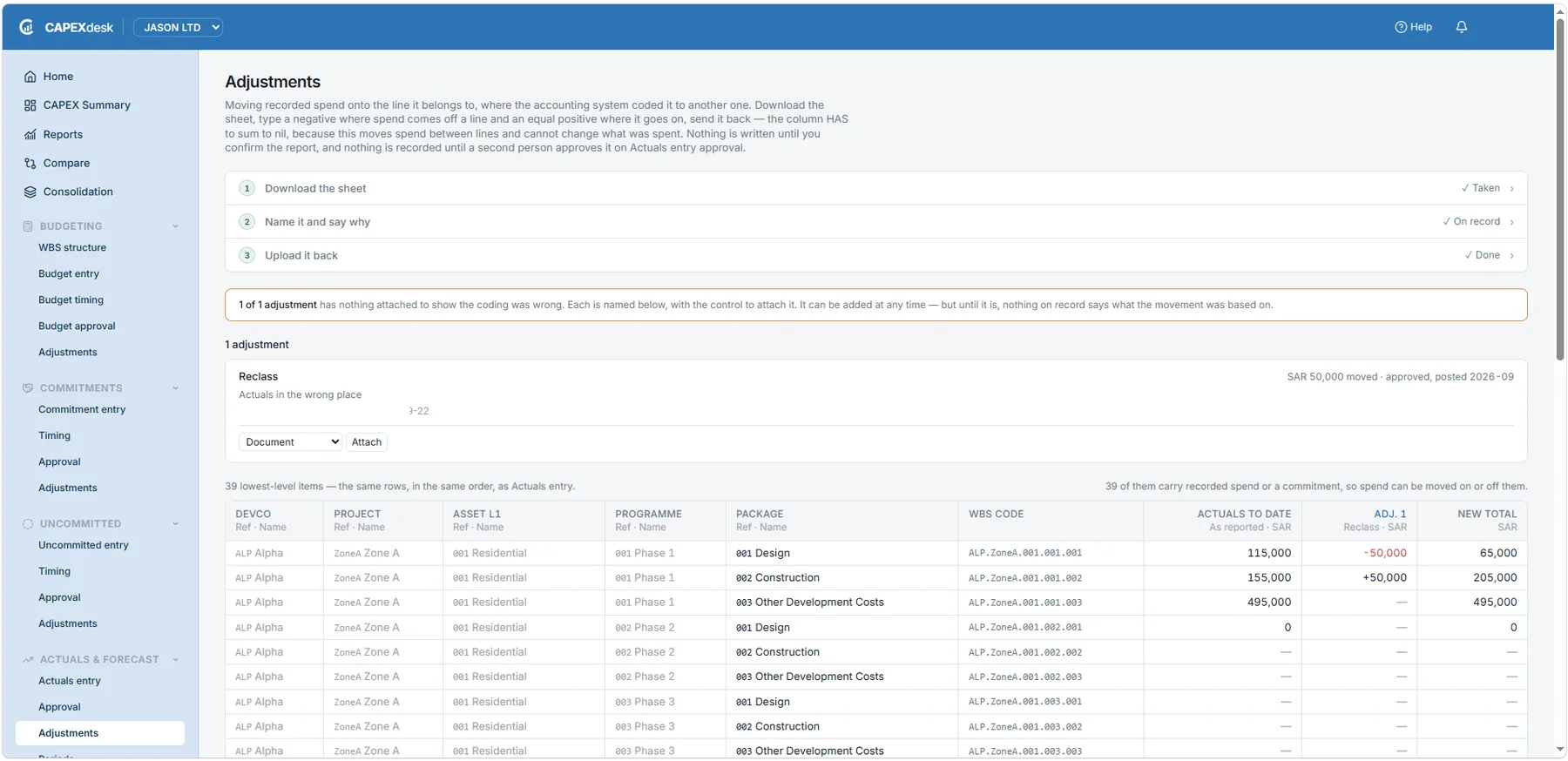Collapse the Budgeting section chevron

tap(175, 226)
